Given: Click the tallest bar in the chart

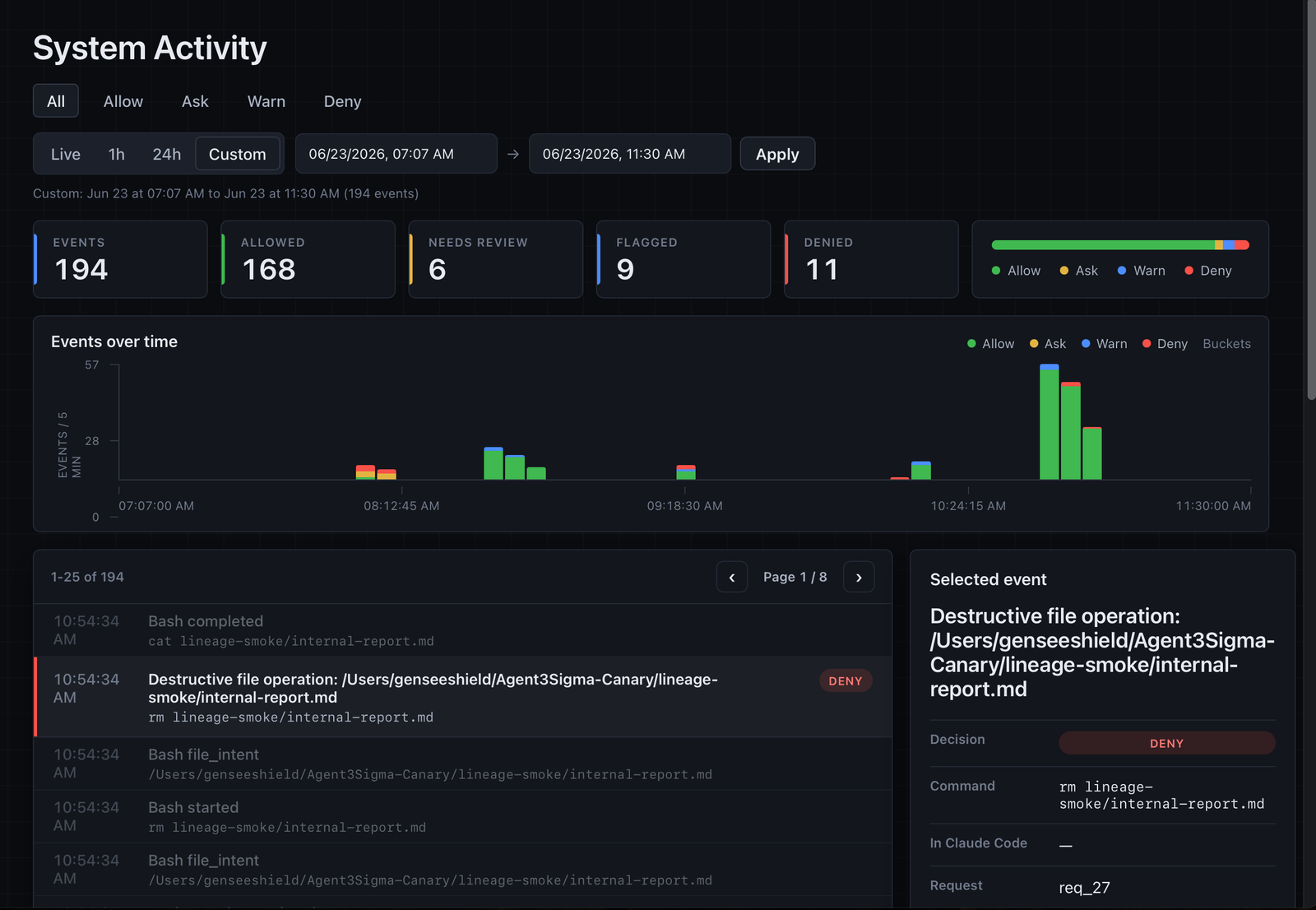Looking at the screenshot, I should coord(1050,422).
